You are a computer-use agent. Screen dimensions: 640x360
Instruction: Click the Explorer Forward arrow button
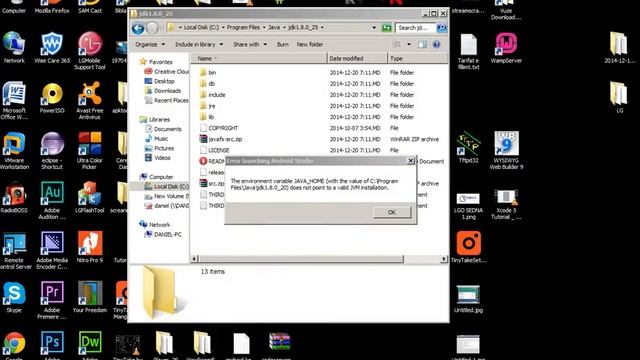click(x=152, y=28)
